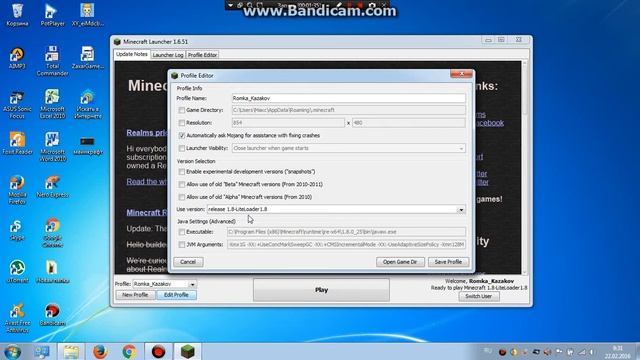
Task: Switch to Chrome in the taskbar
Action: (129, 351)
